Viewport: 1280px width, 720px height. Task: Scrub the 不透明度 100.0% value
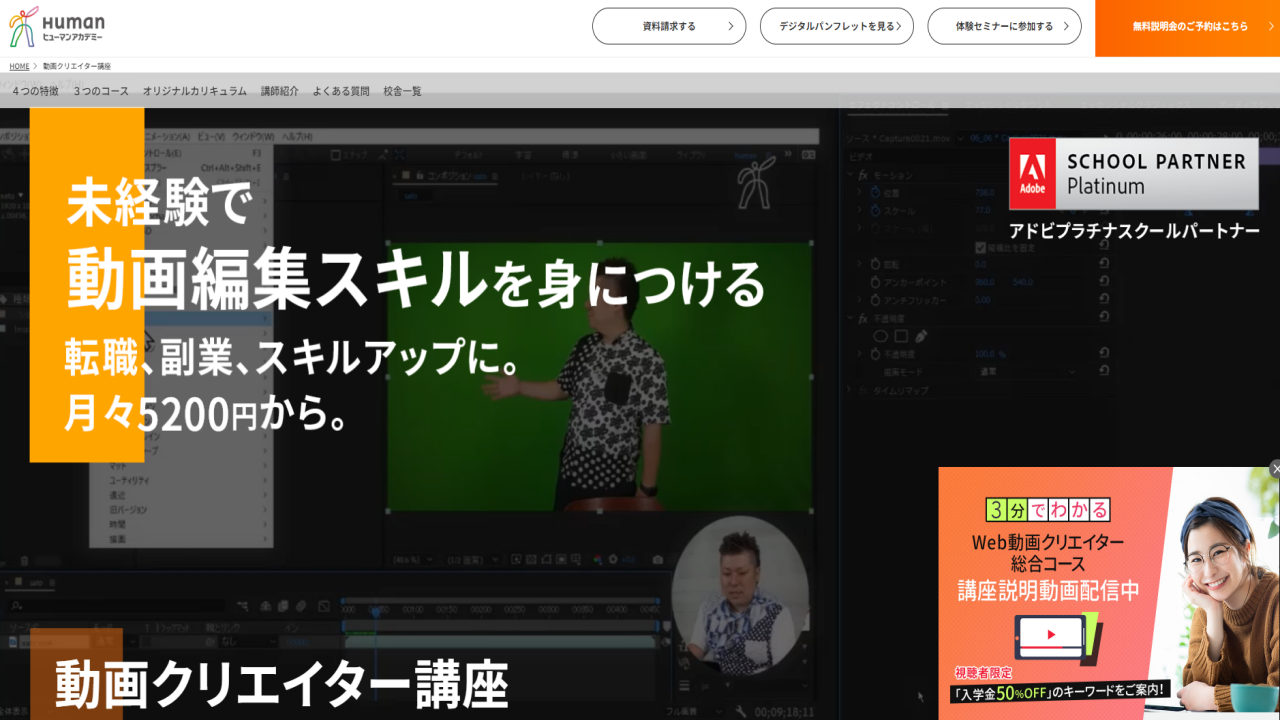tap(984, 353)
